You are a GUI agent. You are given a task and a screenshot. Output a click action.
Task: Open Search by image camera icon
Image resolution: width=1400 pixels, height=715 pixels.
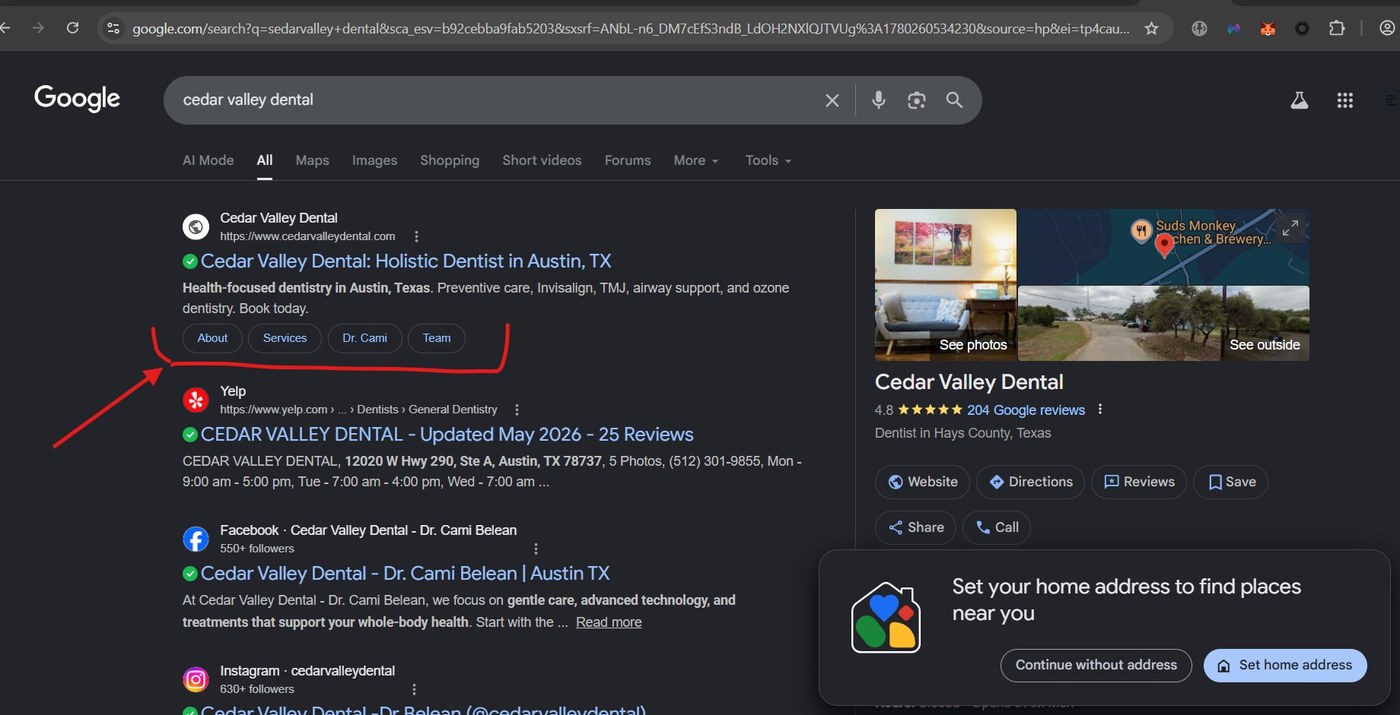[x=916, y=100]
